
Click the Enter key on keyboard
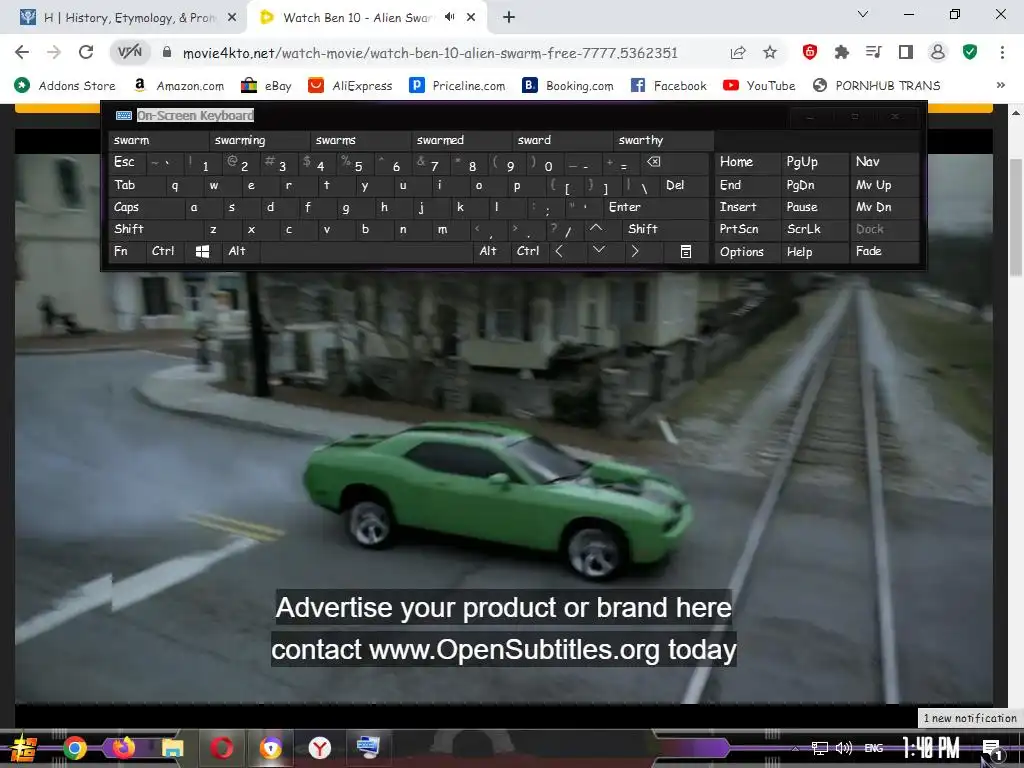(656, 207)
